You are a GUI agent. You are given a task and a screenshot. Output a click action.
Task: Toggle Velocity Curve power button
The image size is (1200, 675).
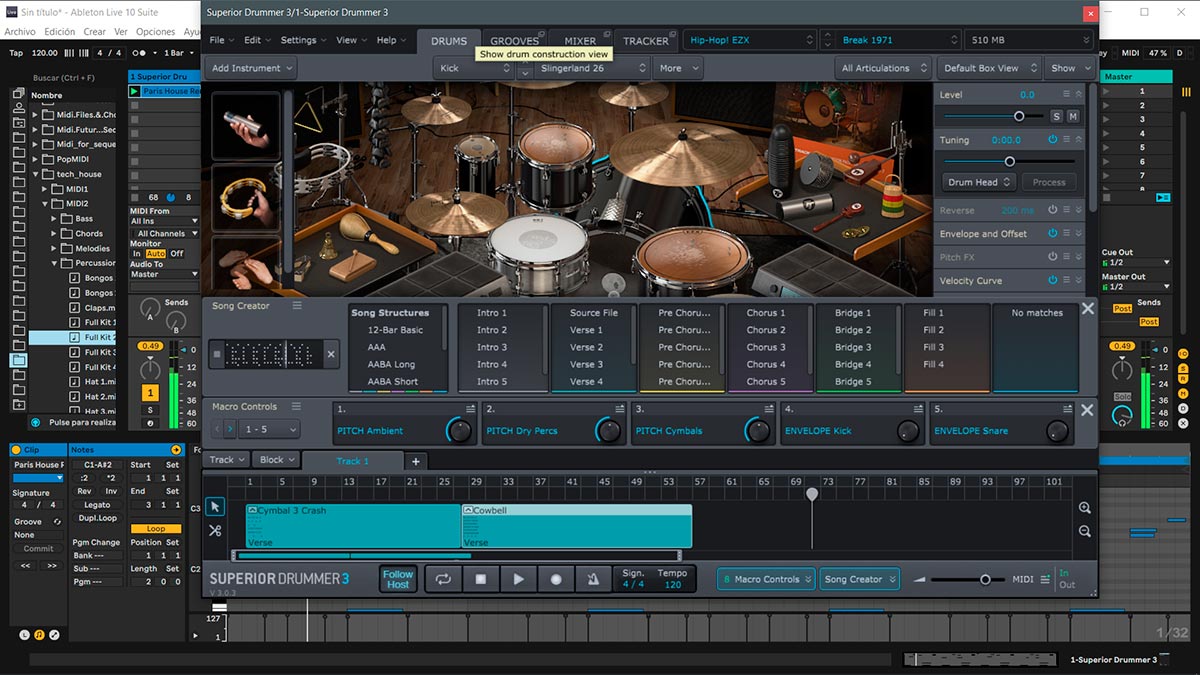point(1052,281)
